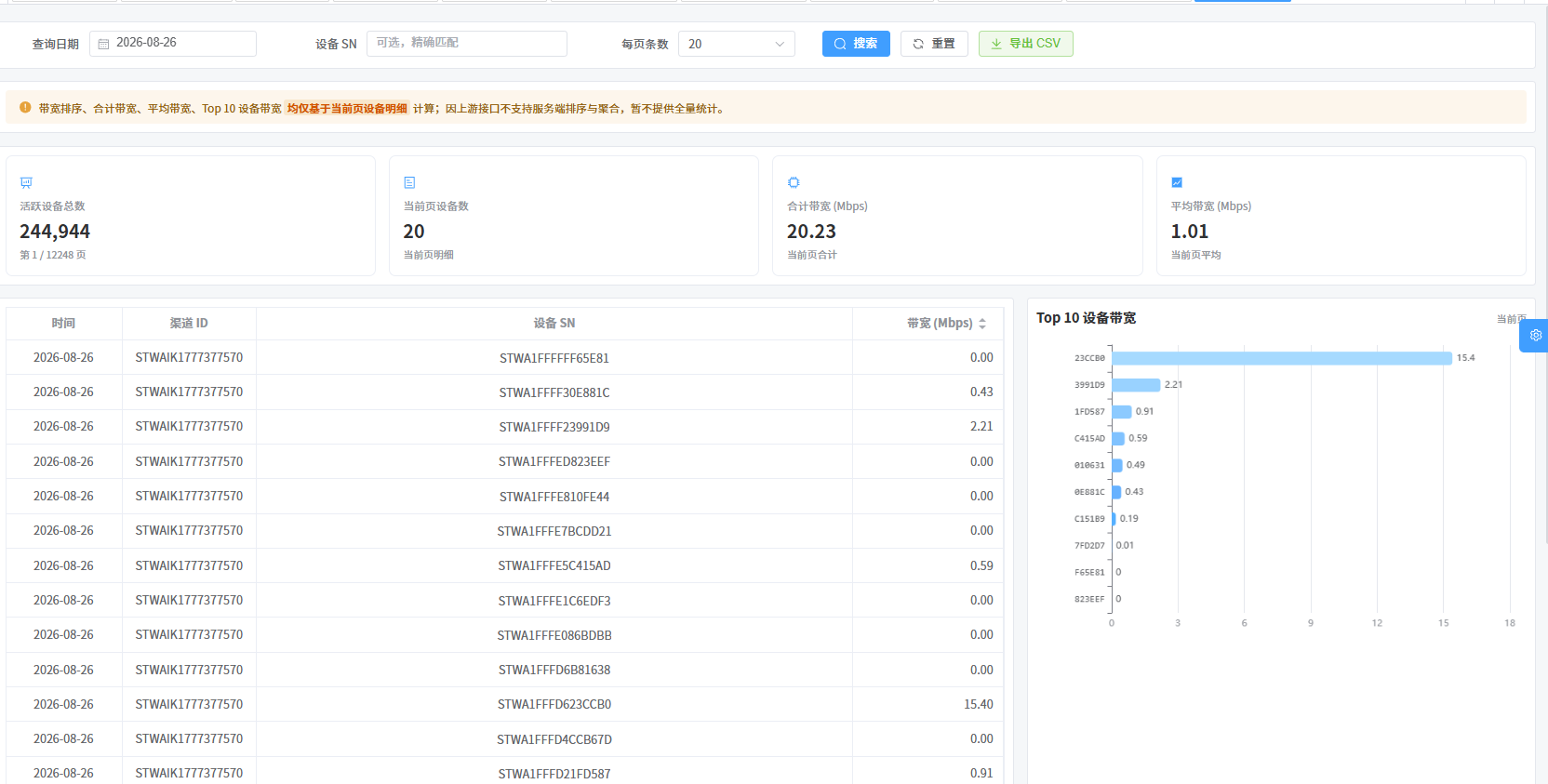Click the 15.40 bandwidth value in the table
Image resolution: width=1548 pixels, height=784 pixels.
[x=979, y=704]
